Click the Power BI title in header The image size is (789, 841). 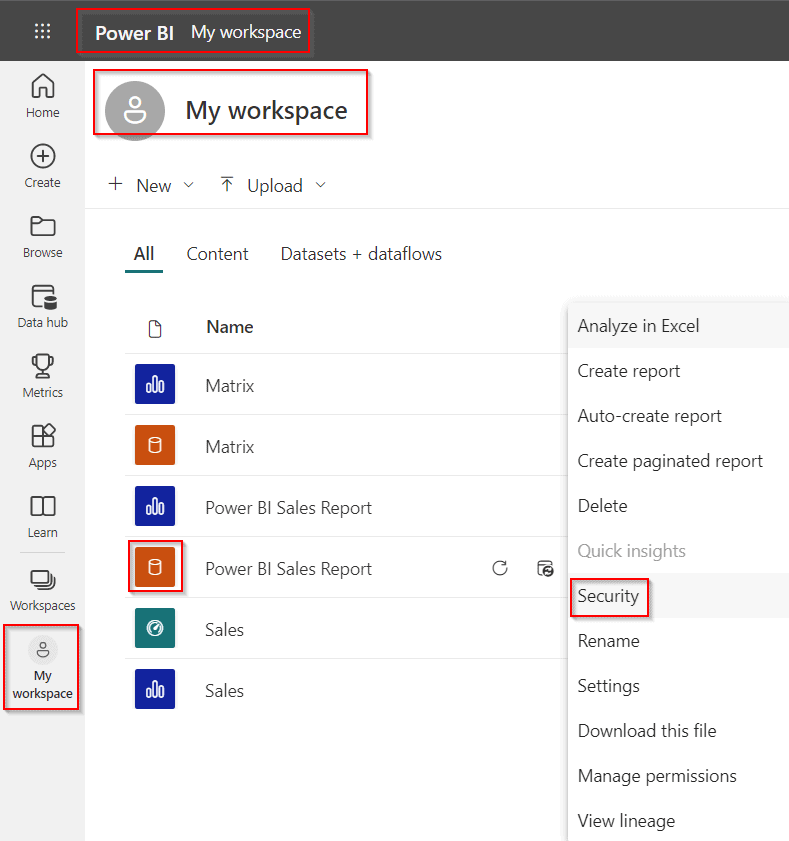[134, 33]
